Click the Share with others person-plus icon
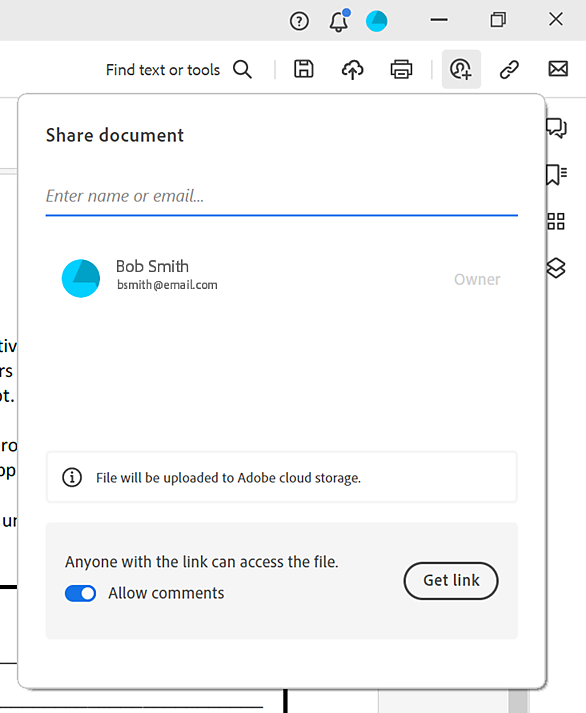The image size is (586, 713). click(x=461, y=69)
